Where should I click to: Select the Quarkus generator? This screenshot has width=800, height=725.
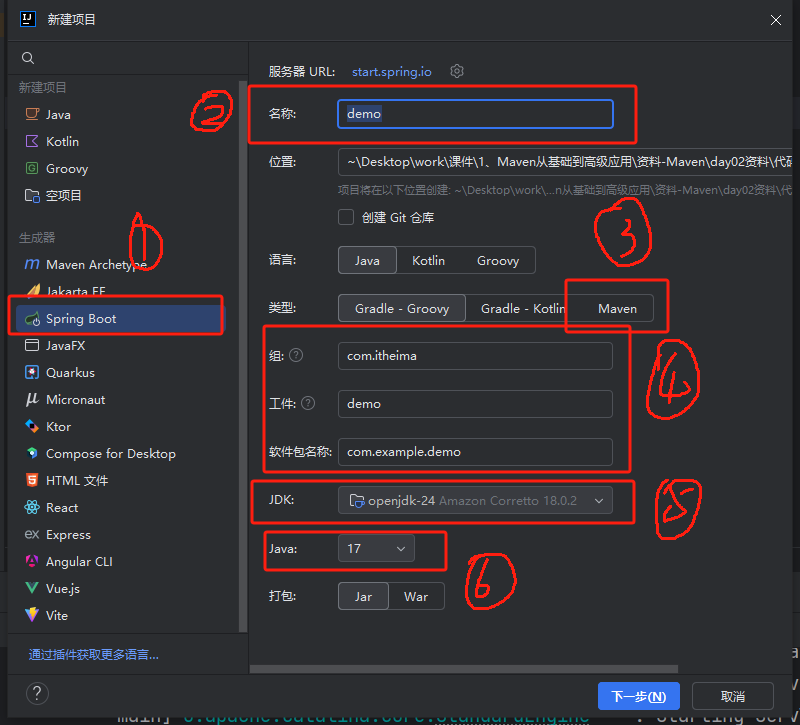click(x=120, y=372)
